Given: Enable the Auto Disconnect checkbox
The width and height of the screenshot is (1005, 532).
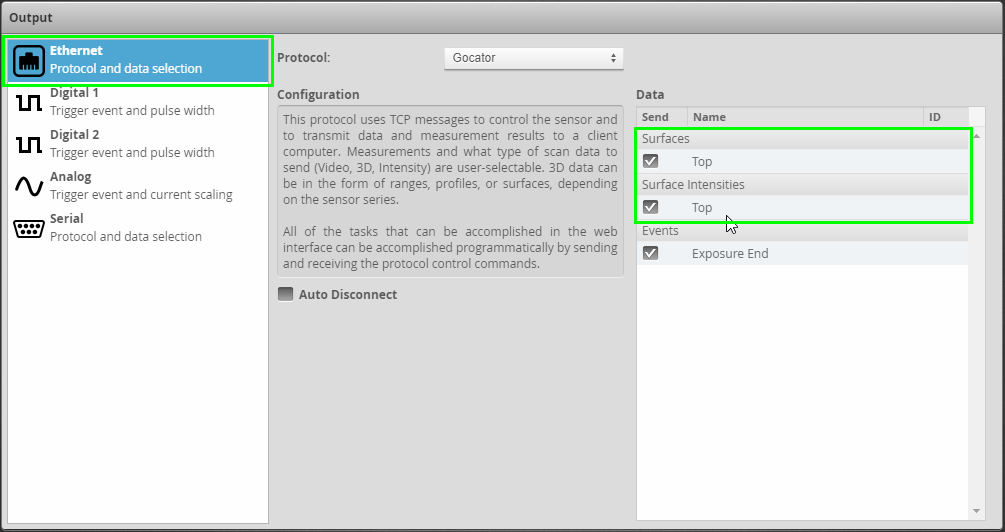Looking at the screenshot, I should pos(286,294).
